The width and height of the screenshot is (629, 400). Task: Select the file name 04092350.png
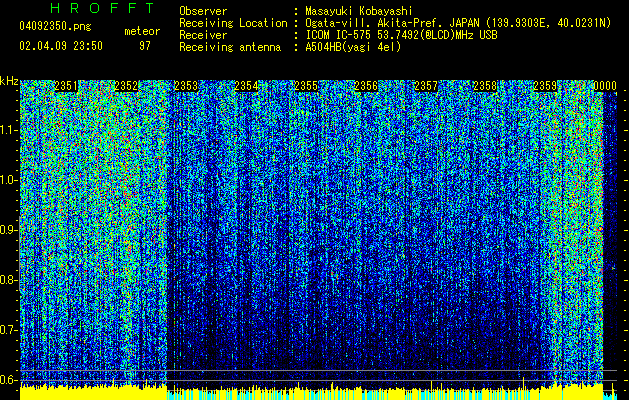click(55, 26)
